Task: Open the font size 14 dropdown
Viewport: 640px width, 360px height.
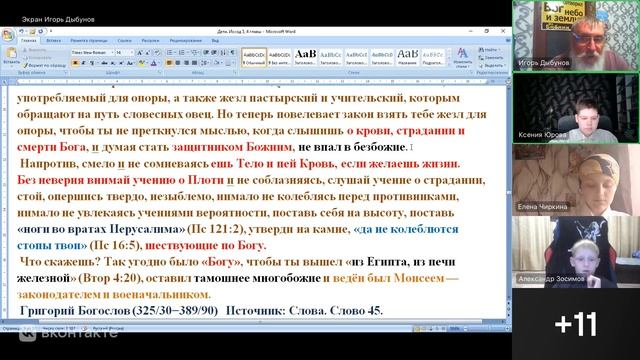Action: [132, 53]
